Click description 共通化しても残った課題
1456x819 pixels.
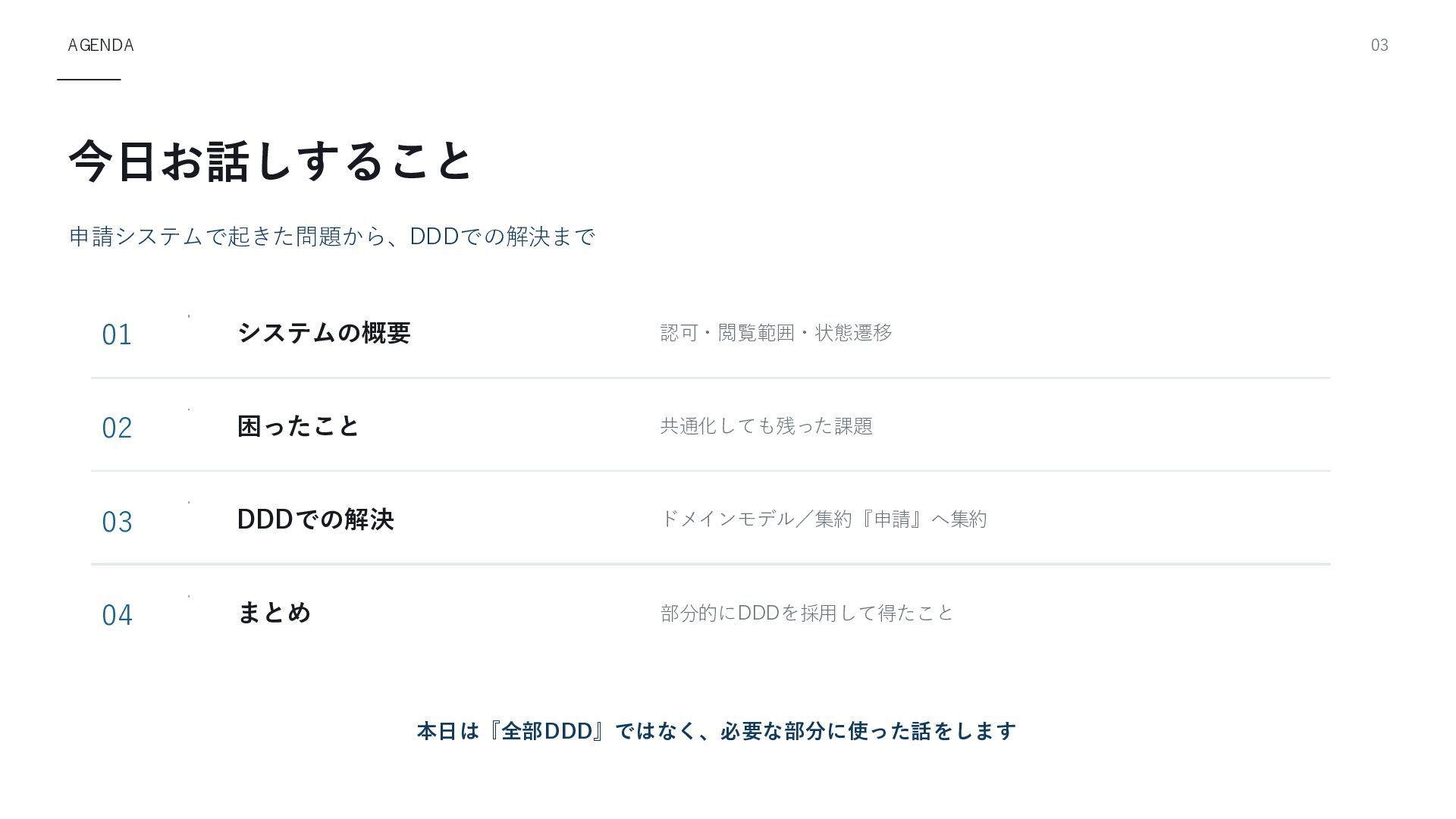tap(767, 425)
